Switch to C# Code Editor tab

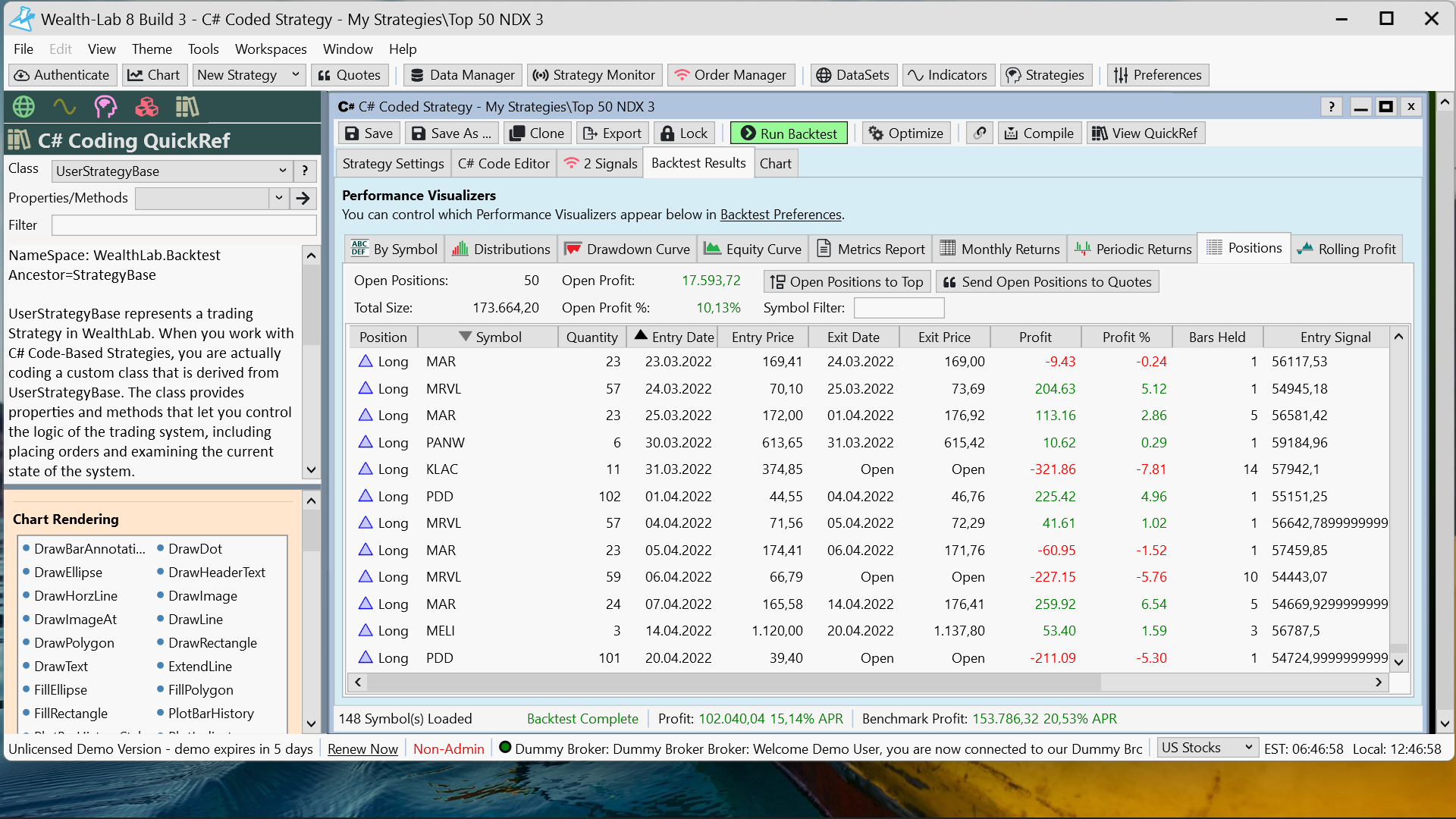504,164
